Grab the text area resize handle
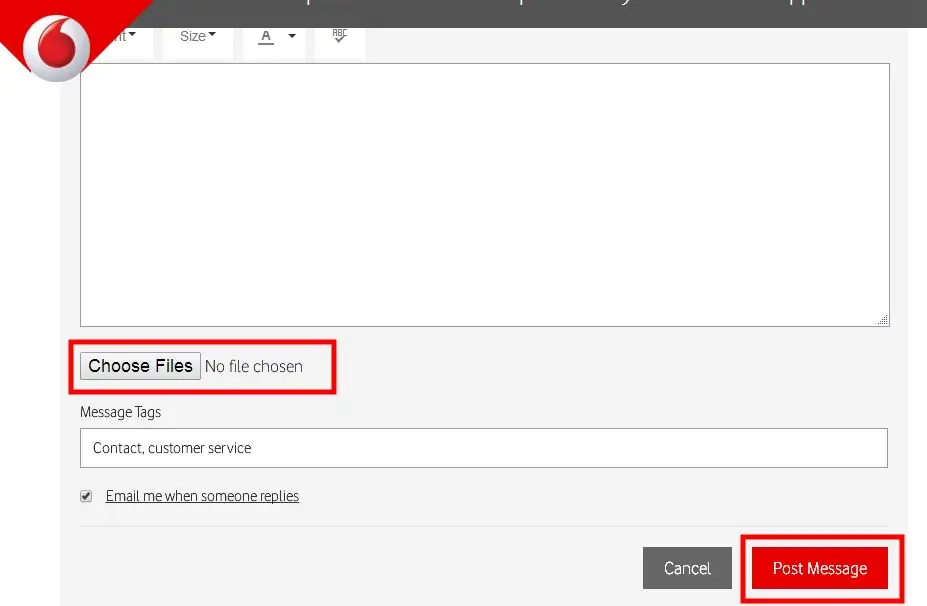The image size is (927, 606). point(882,319)
